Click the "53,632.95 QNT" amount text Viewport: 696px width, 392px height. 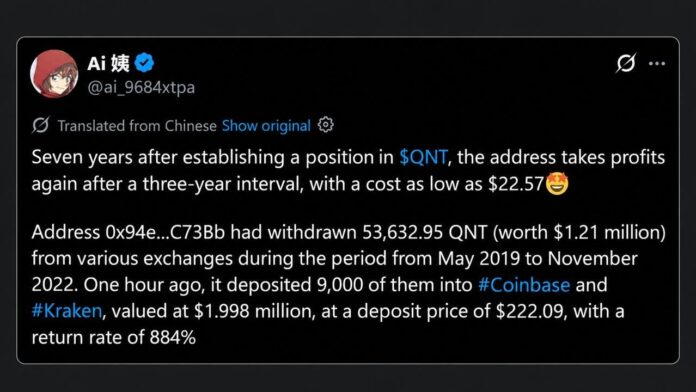425,232
